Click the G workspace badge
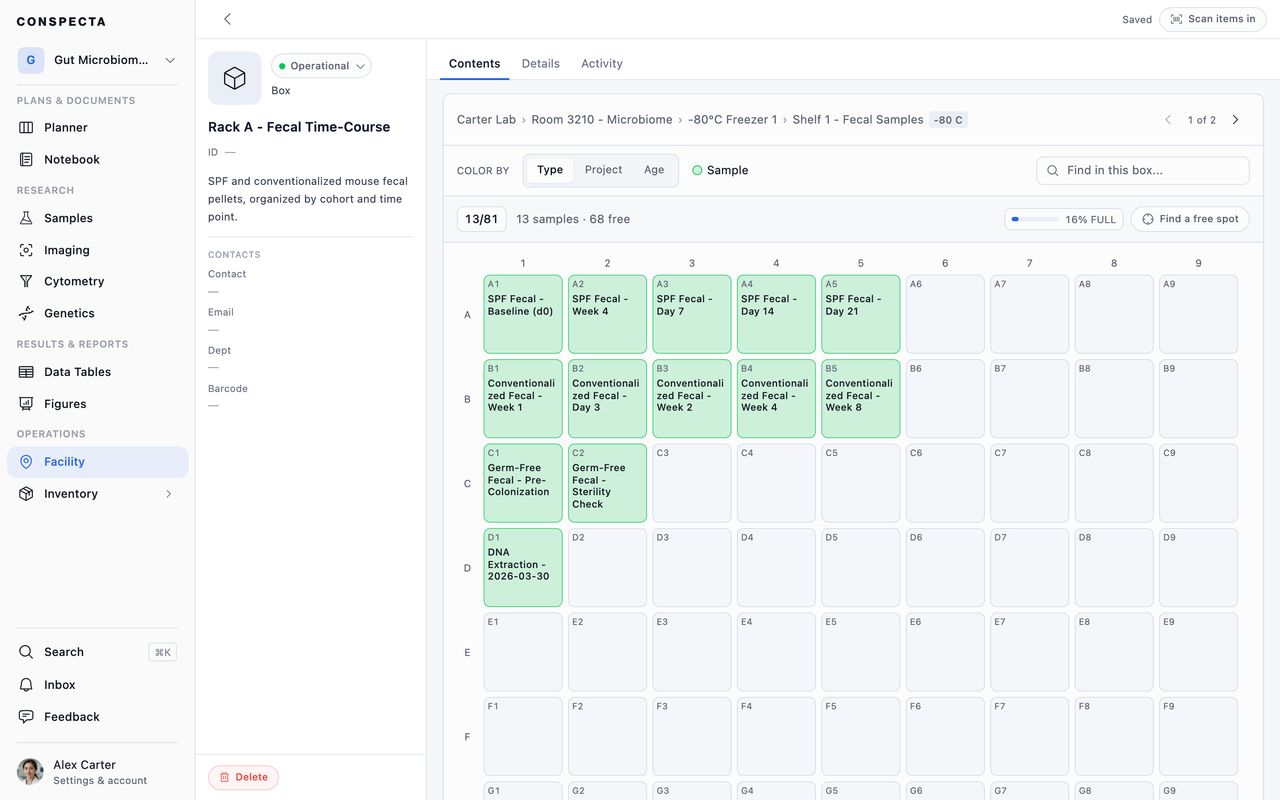Screen dimensions: 1280x800 pos(31,60)
